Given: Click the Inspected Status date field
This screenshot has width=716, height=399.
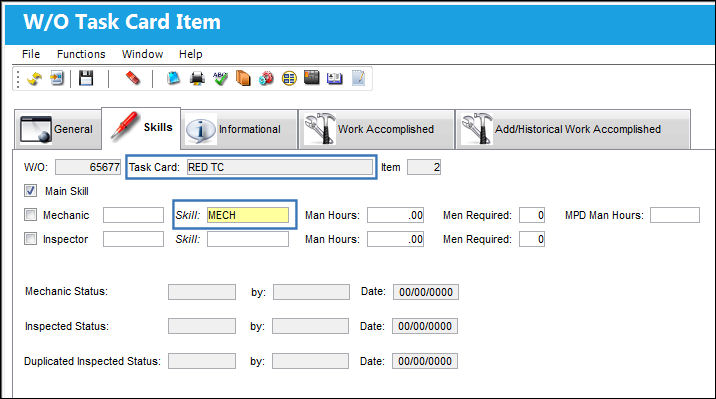Looking at the screenshot, I should (x=425, y=326).
